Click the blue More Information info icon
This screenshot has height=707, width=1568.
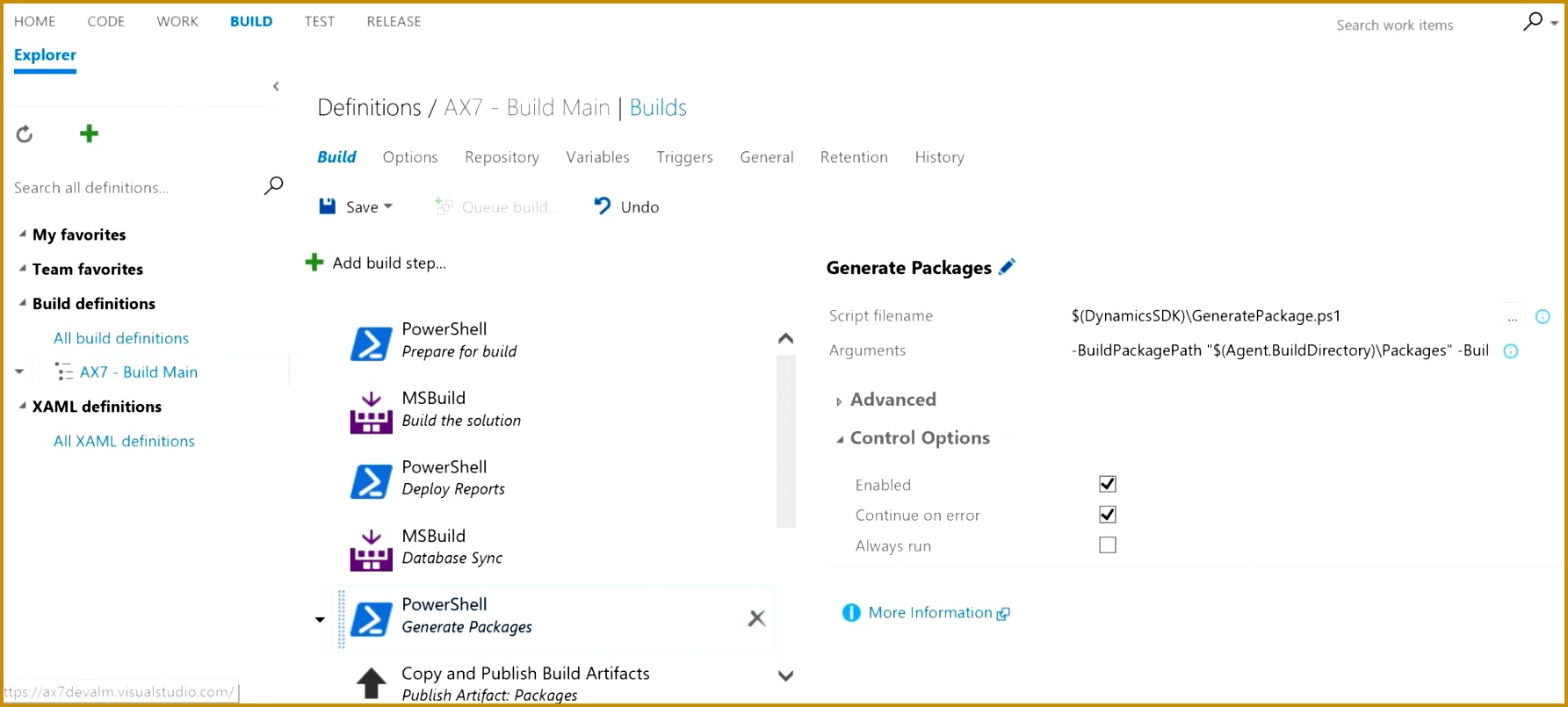click(851, 613)
